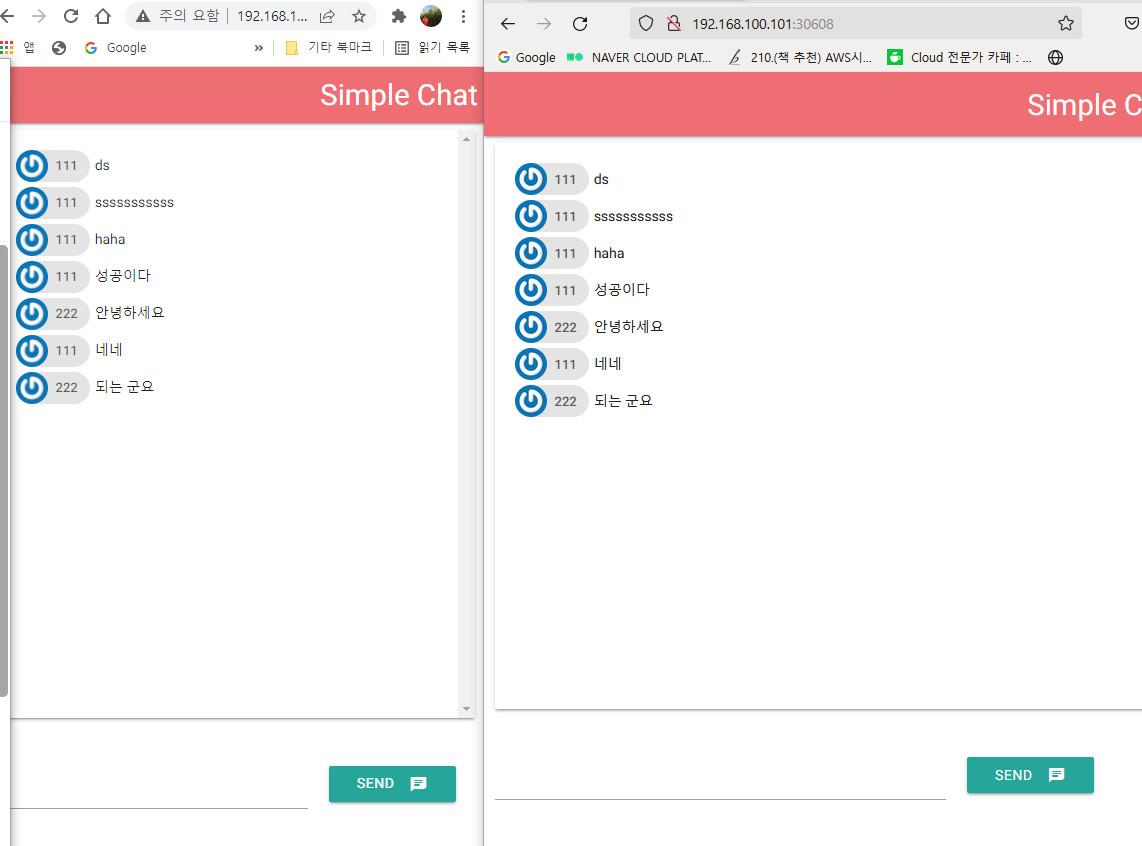Select the '성공이다' message in left chat

coord(123,276)
